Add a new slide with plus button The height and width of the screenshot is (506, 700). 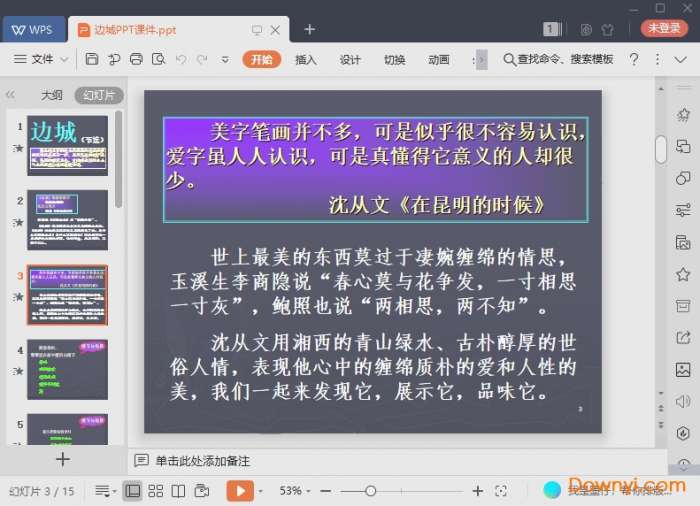click(63, 459)
